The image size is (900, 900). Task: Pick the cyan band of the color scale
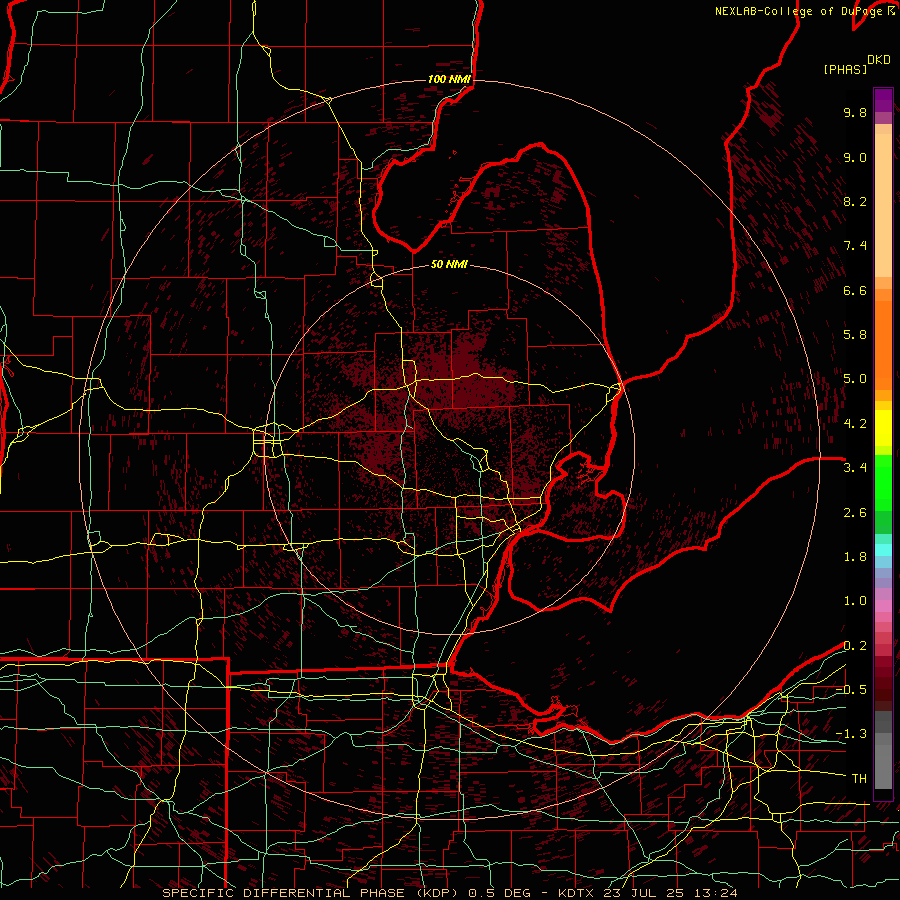(883, 550)
